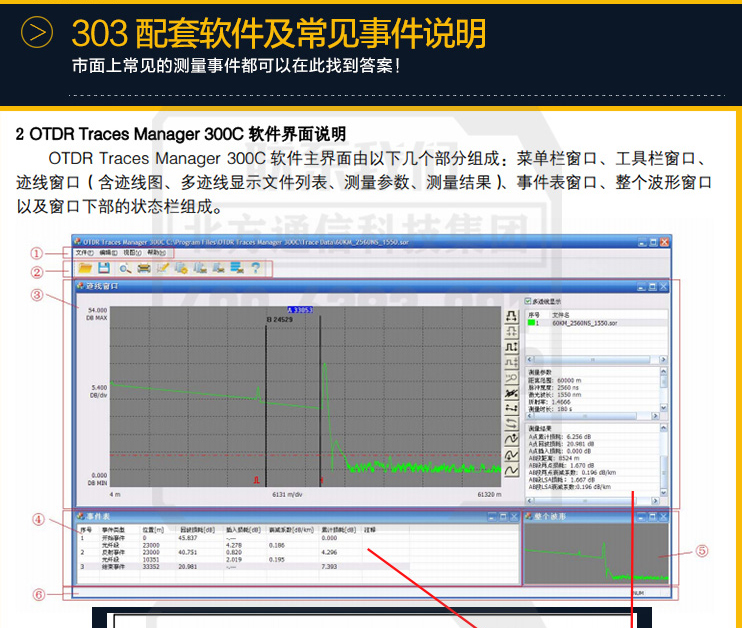Click the 测量结果 panel down scroll arrow
The width and height of the screenshot is (742, 628).
(663, 493)
